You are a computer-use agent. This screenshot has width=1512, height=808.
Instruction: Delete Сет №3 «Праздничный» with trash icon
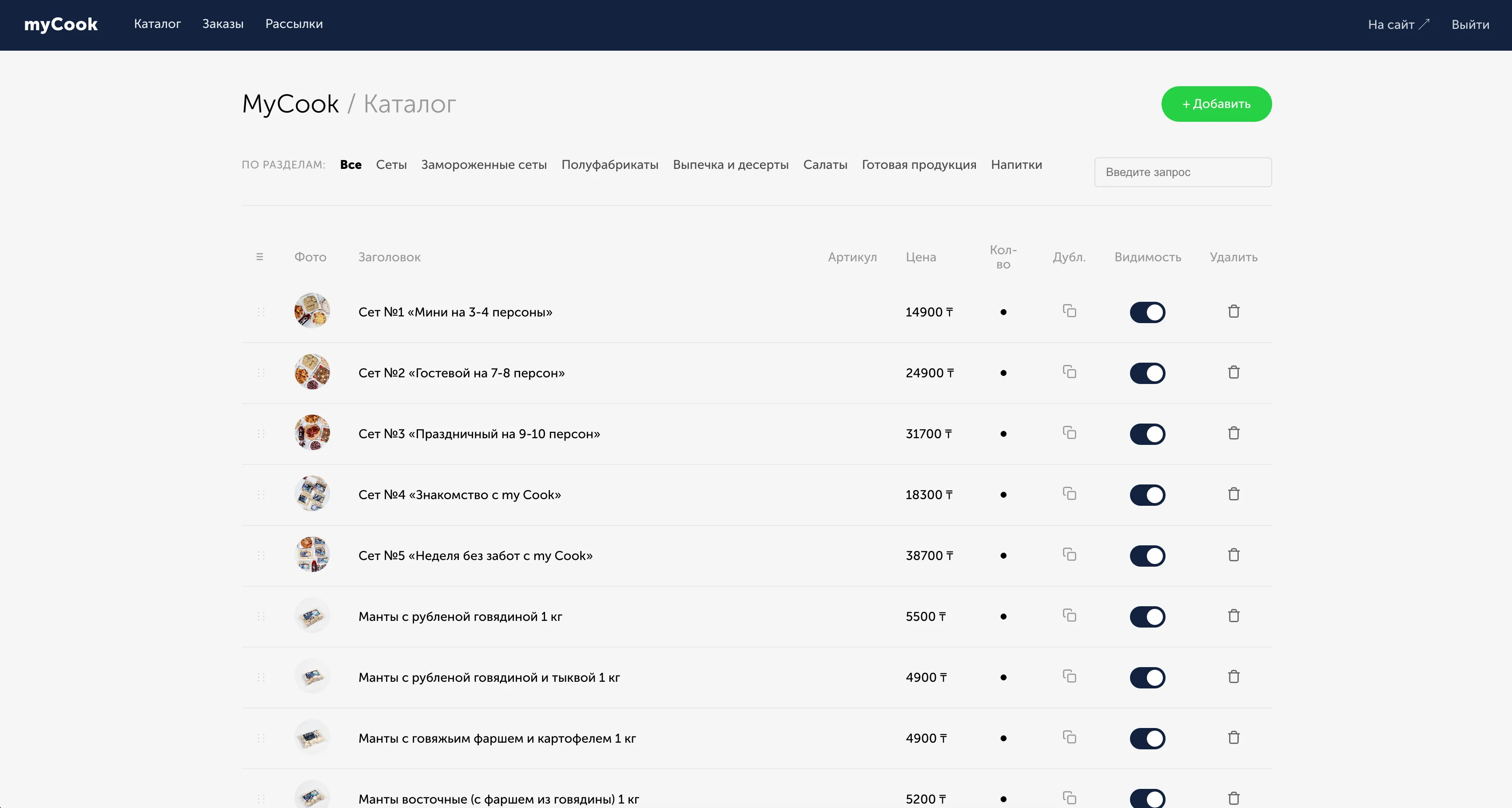[x=1234, y=433]
